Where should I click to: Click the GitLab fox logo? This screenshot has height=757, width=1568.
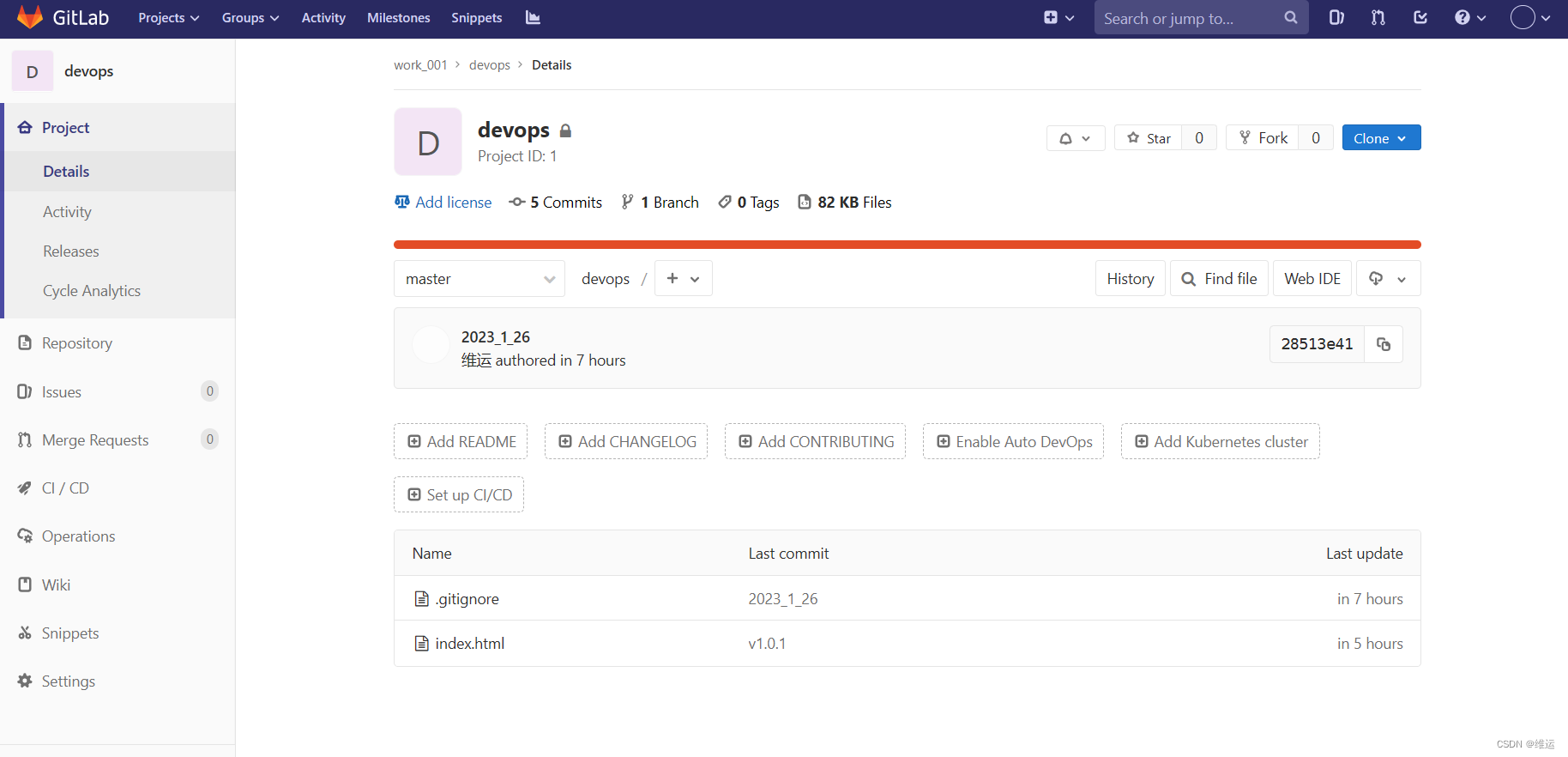point(30,17)
